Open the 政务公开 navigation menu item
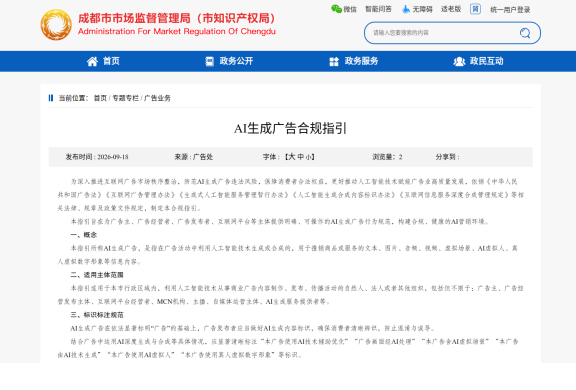Image resolution: width=576 pixels, height=390 pixels. click(236, 61)
